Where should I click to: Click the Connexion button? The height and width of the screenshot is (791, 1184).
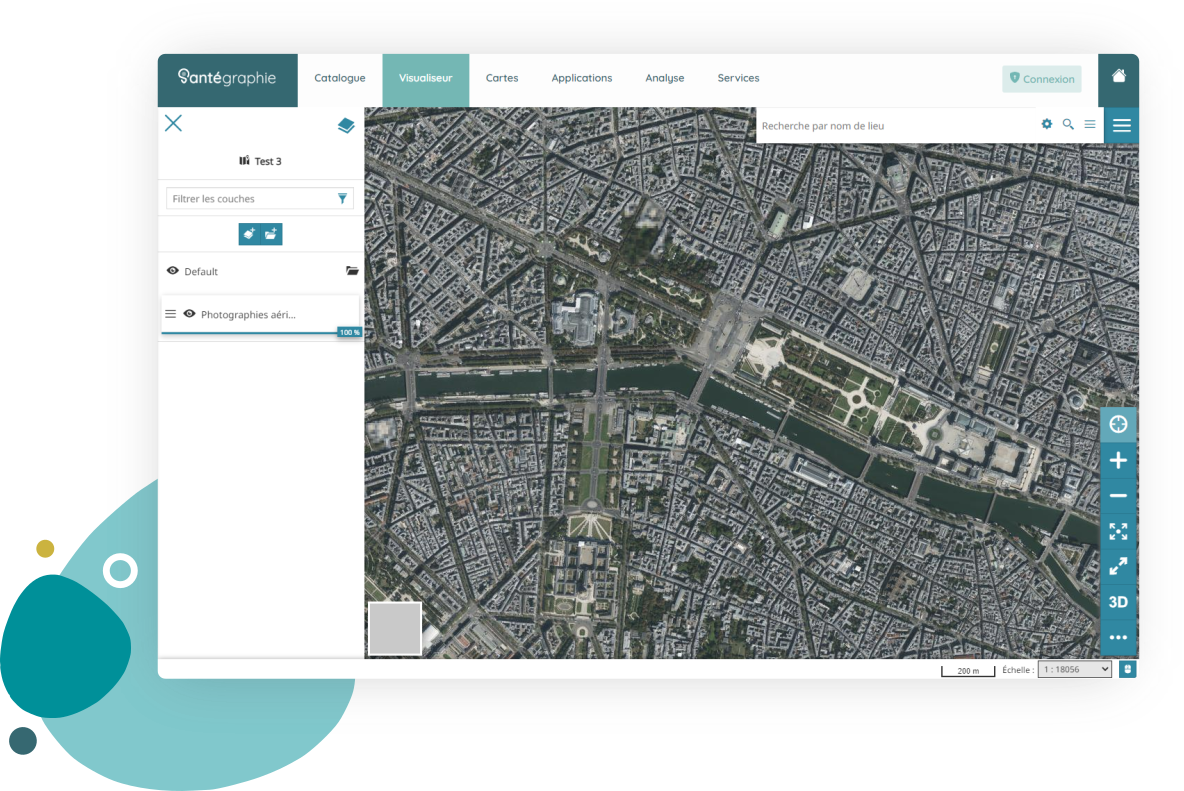1041,78
